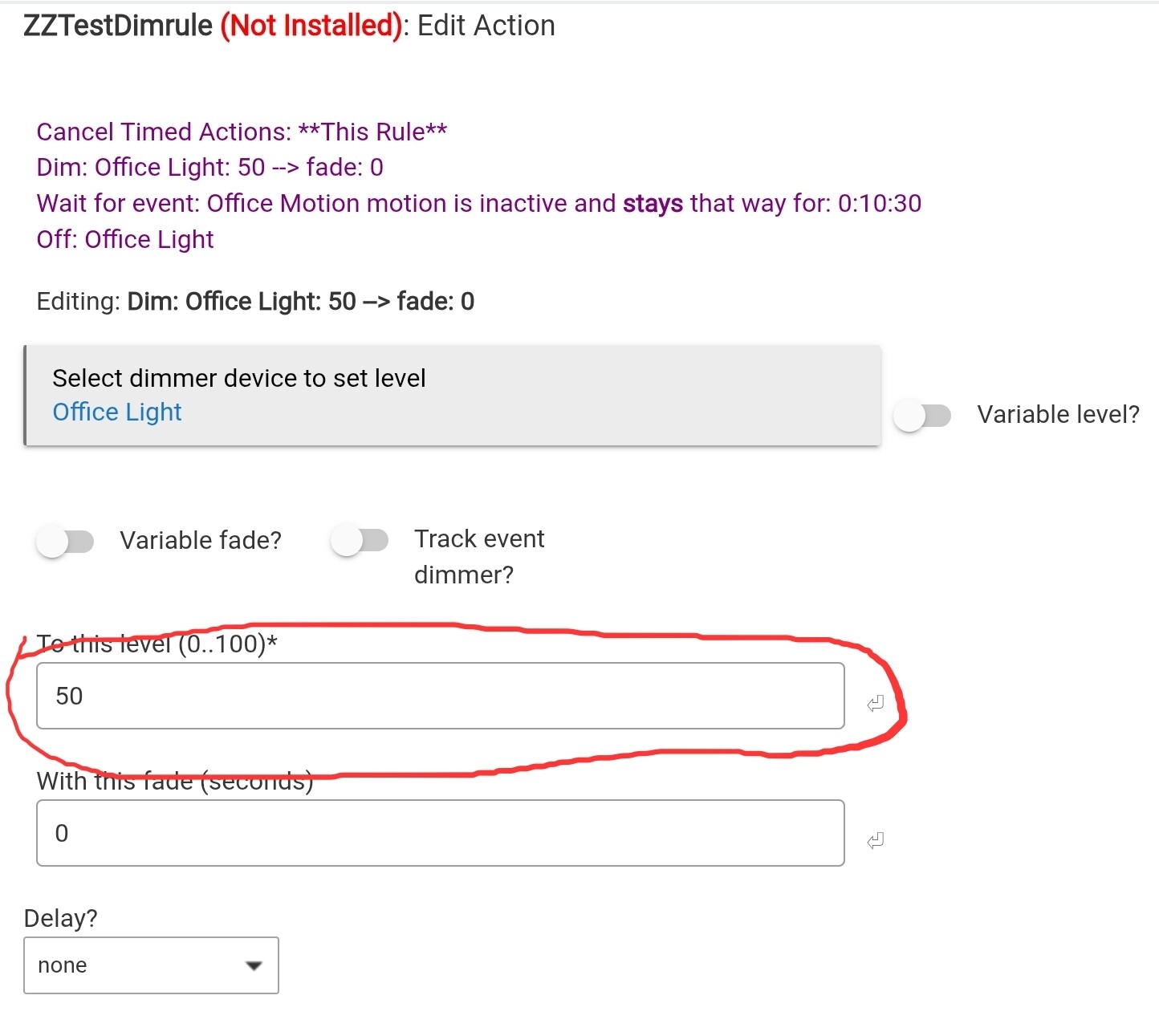Screen dimensions: 1159x1036
Task: Select the 'Off: Office Light' action line
Action: click(x=125, y=240)
